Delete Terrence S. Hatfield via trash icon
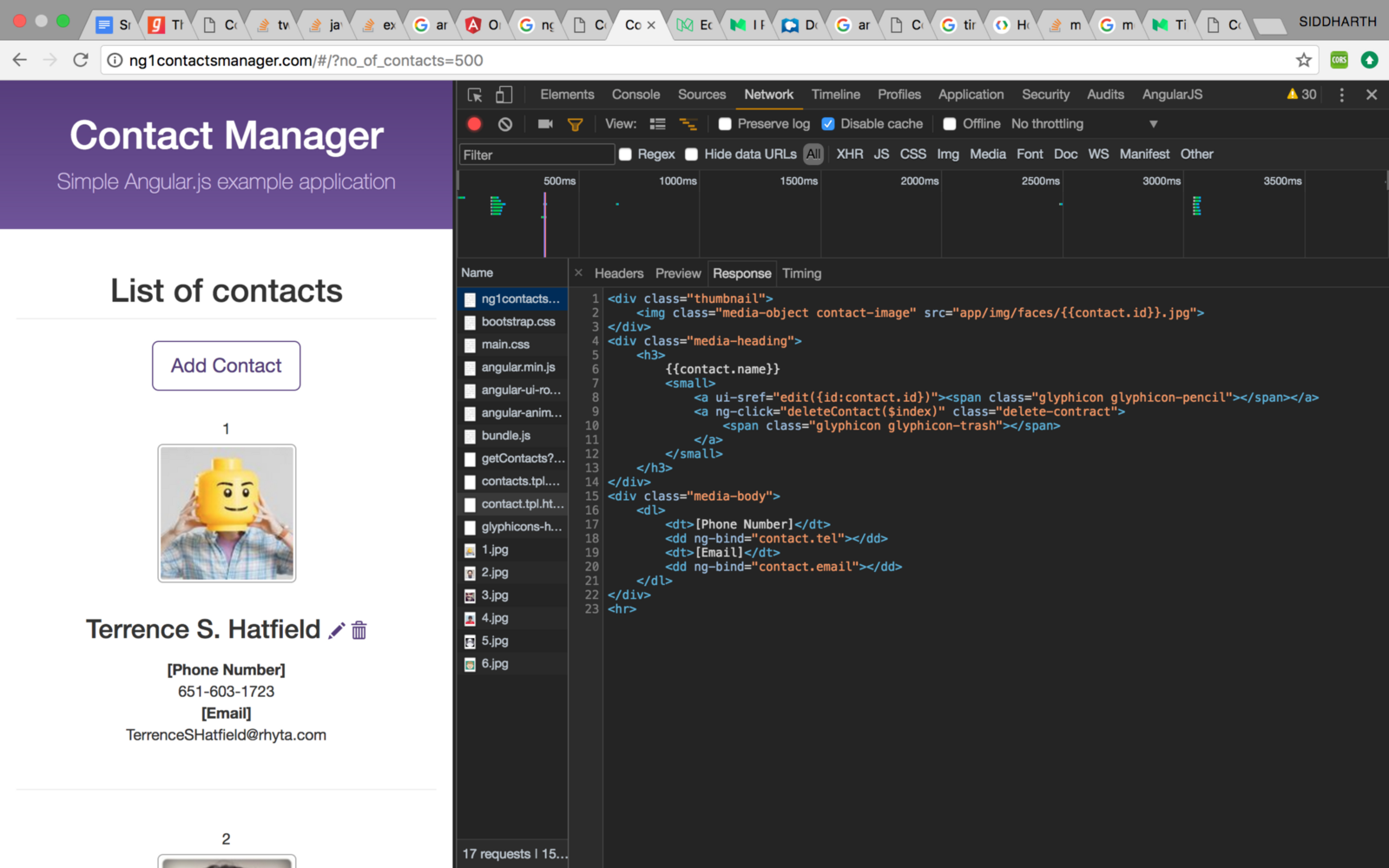This screenshot has width=1389, height=868. (359, 631)
